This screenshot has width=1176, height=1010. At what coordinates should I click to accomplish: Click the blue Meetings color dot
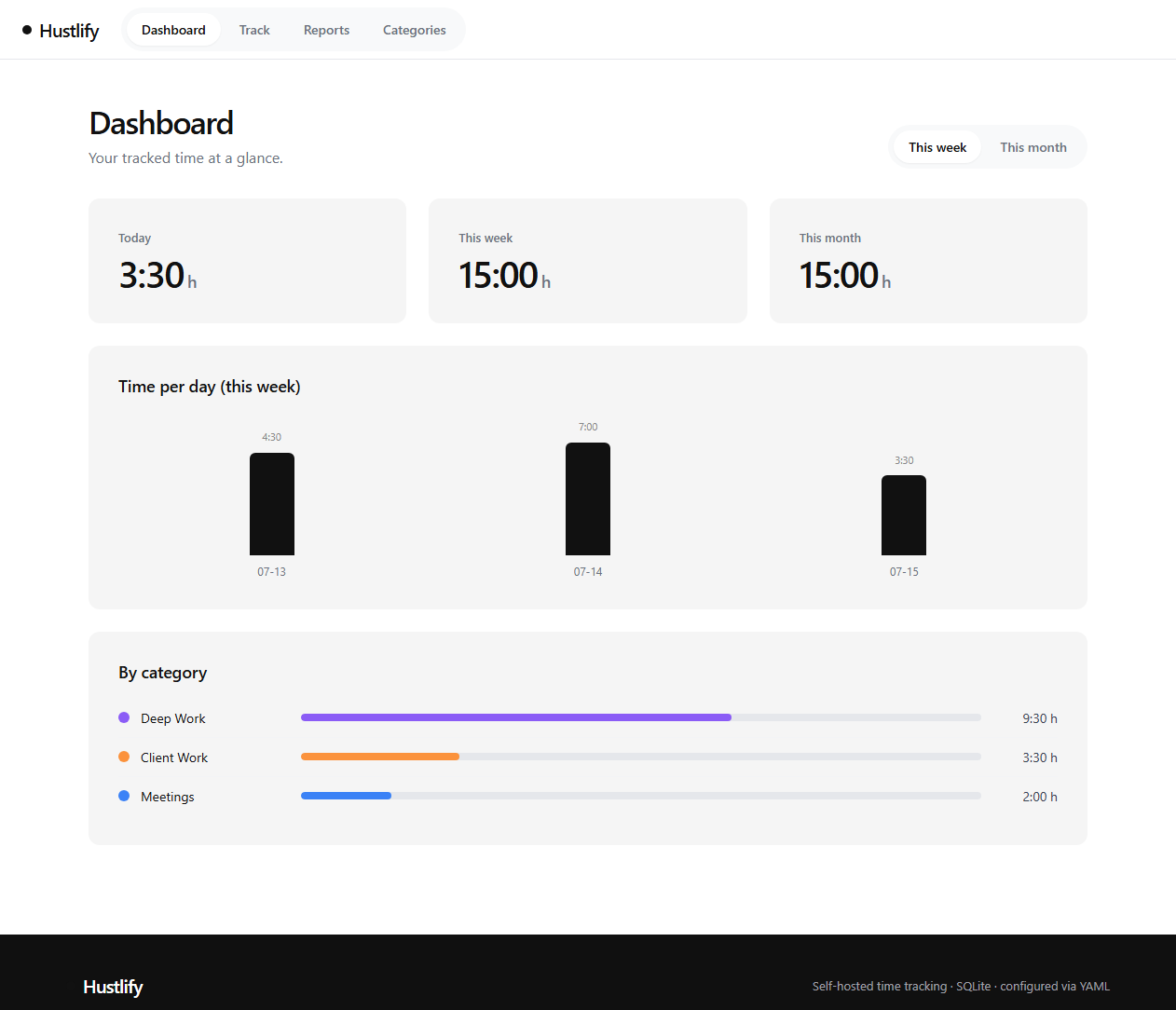(x=124, y=796)
